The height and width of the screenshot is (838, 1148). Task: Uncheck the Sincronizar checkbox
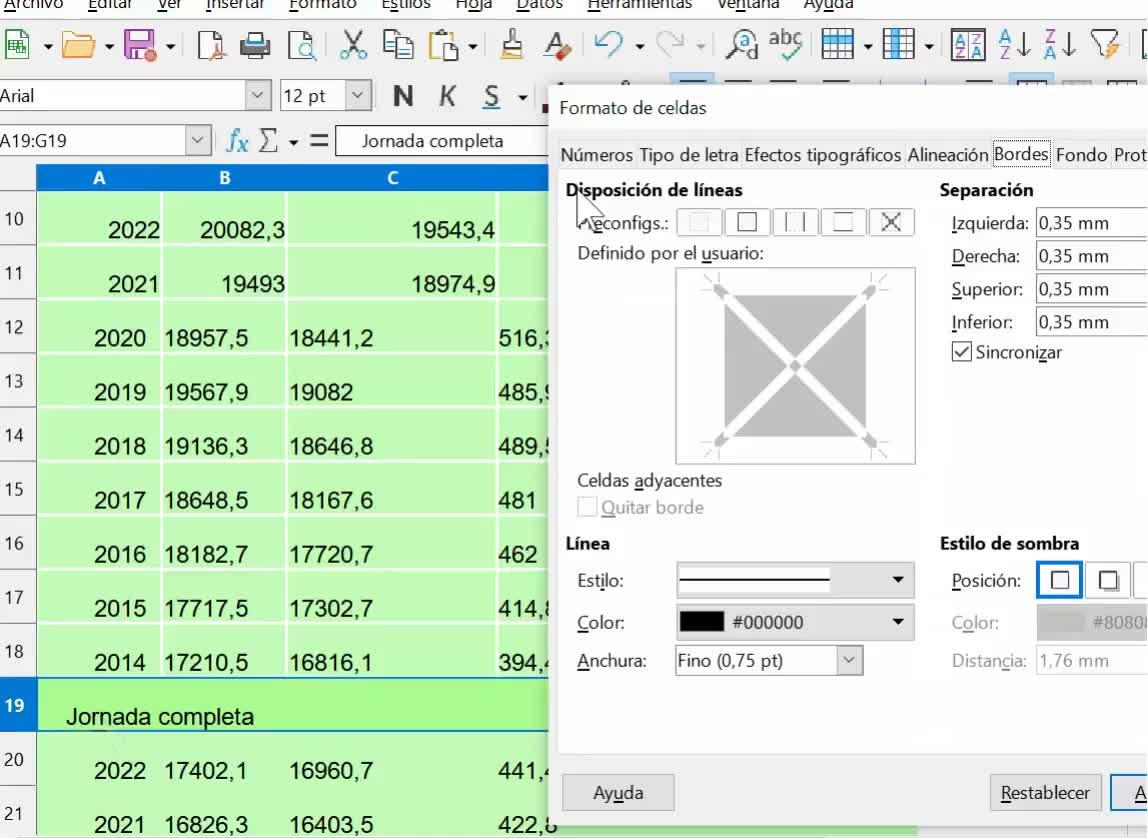pos(961,352)
